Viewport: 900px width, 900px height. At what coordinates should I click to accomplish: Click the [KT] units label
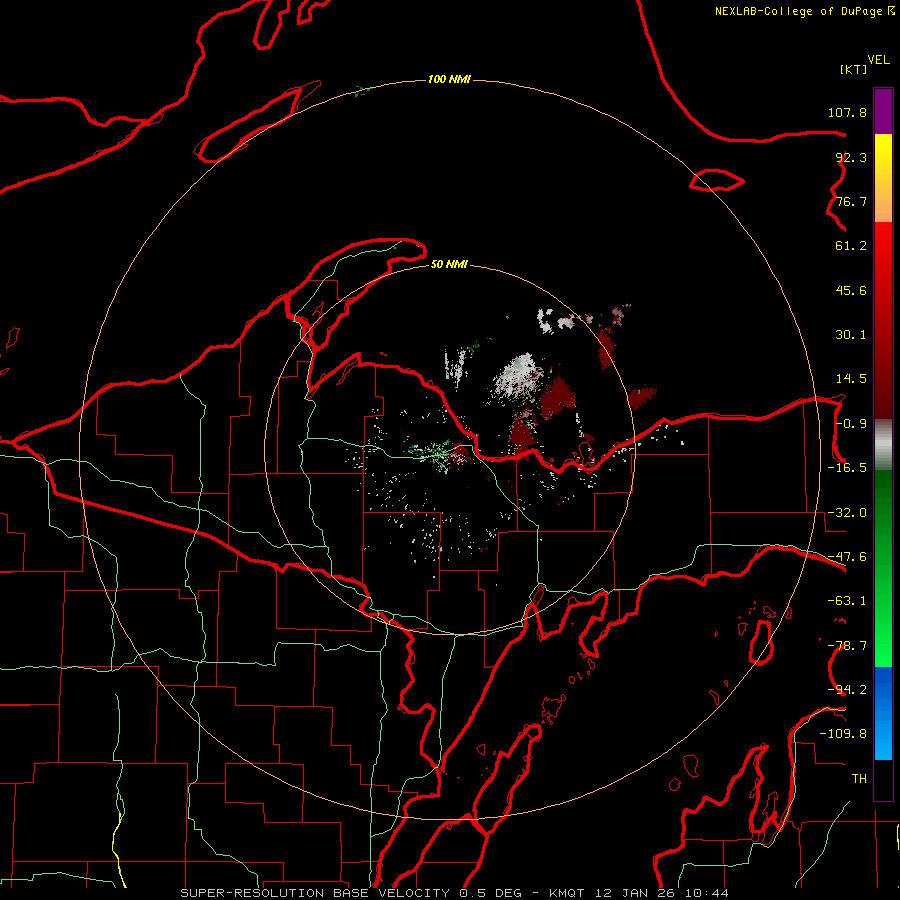(854, 69)
